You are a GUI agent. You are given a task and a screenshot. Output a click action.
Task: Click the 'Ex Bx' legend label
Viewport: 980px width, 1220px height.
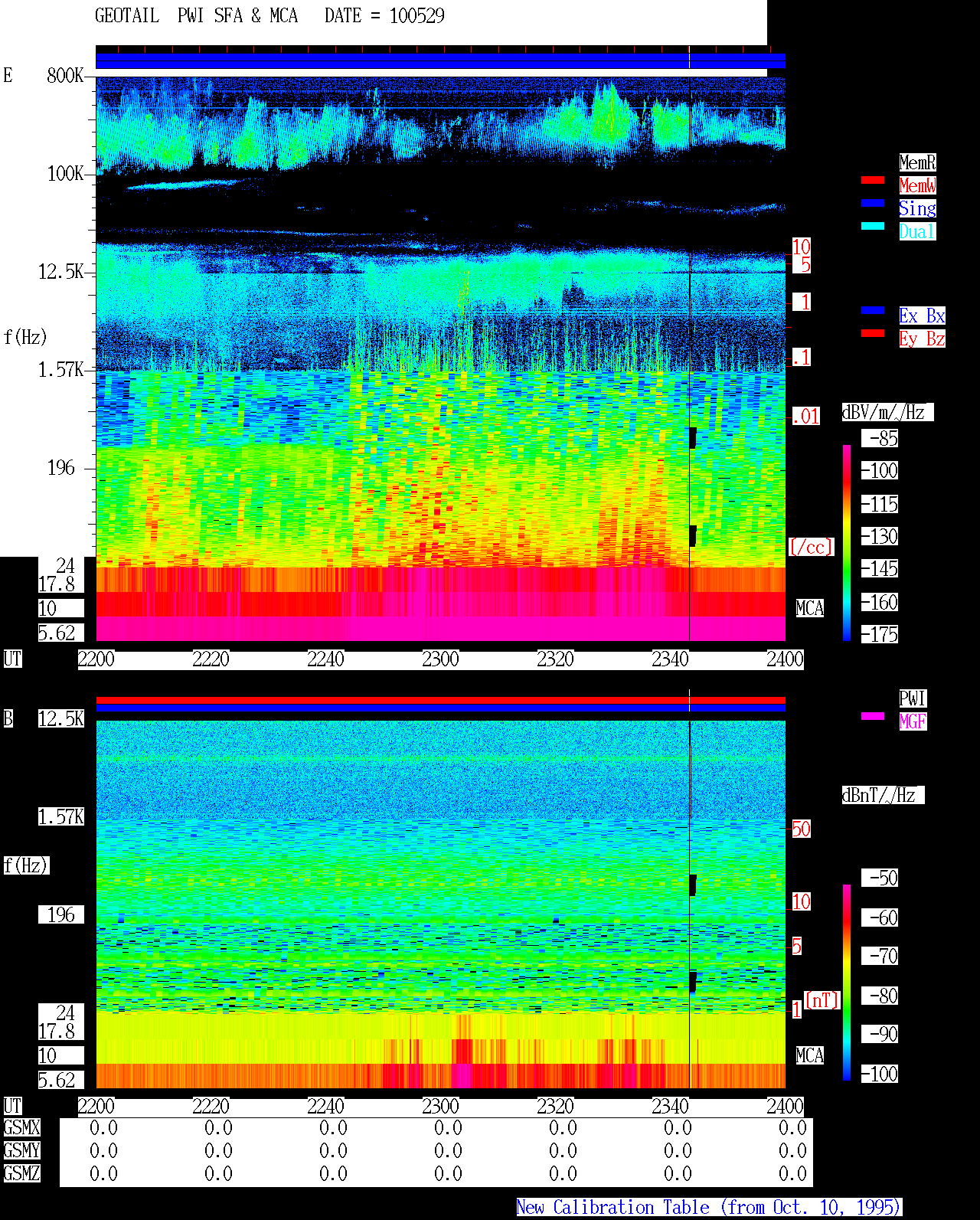point(922,316)
